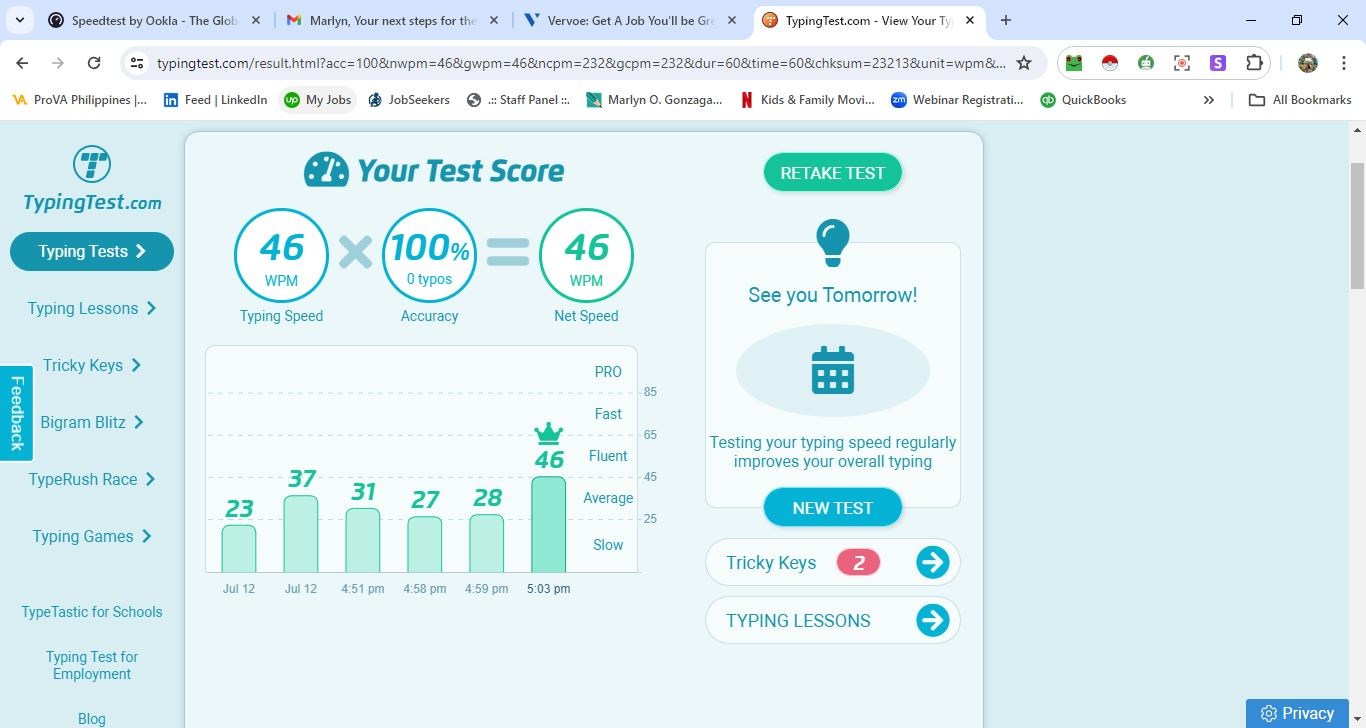The width and height of the screenshot is (1366, 728).
Task: Open Tricky Keys via its blue arrow icon
Action: pyautogui.click(x=932, y=562)
